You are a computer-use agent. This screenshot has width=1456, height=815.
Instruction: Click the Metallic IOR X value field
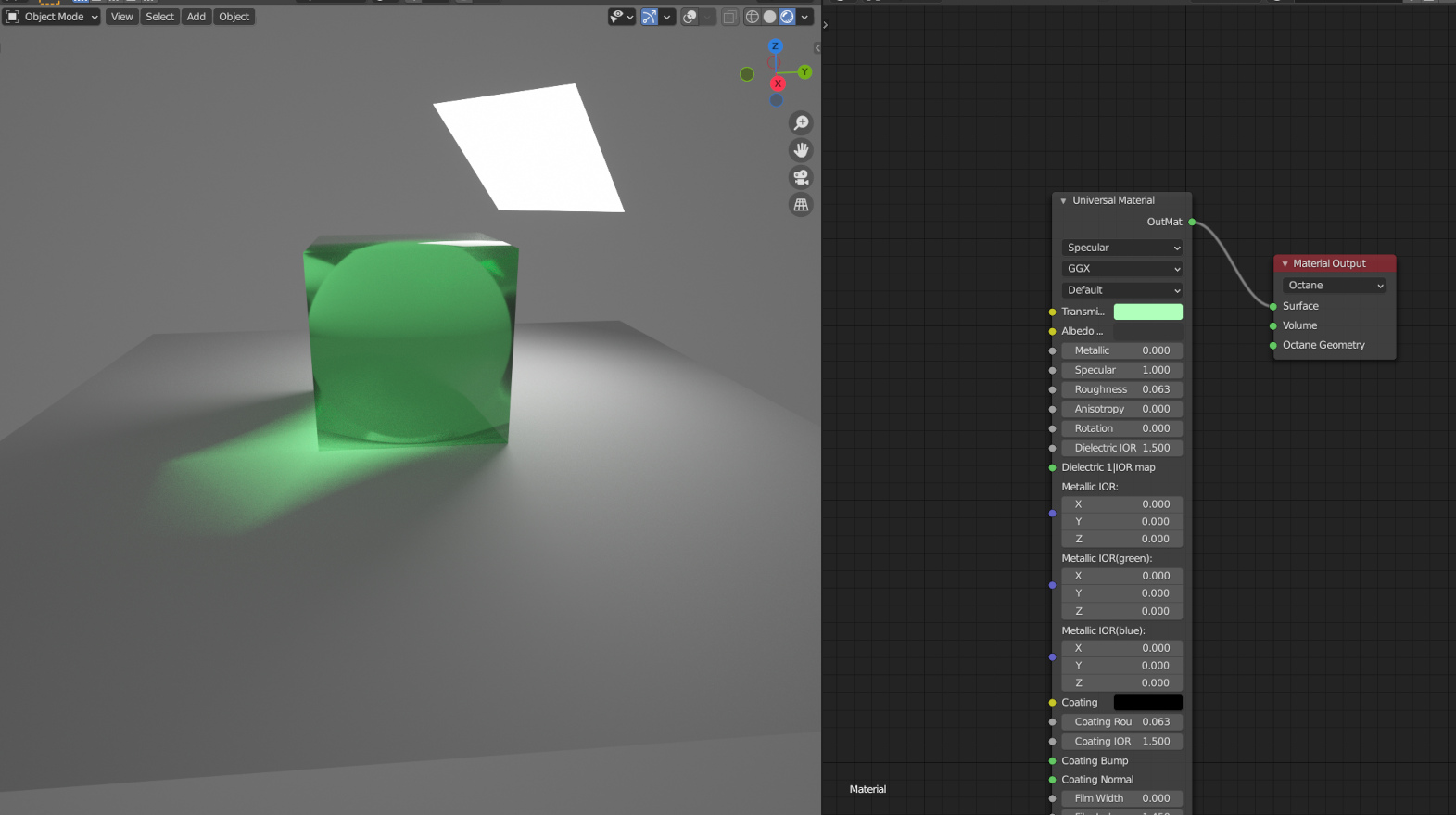1122,504
